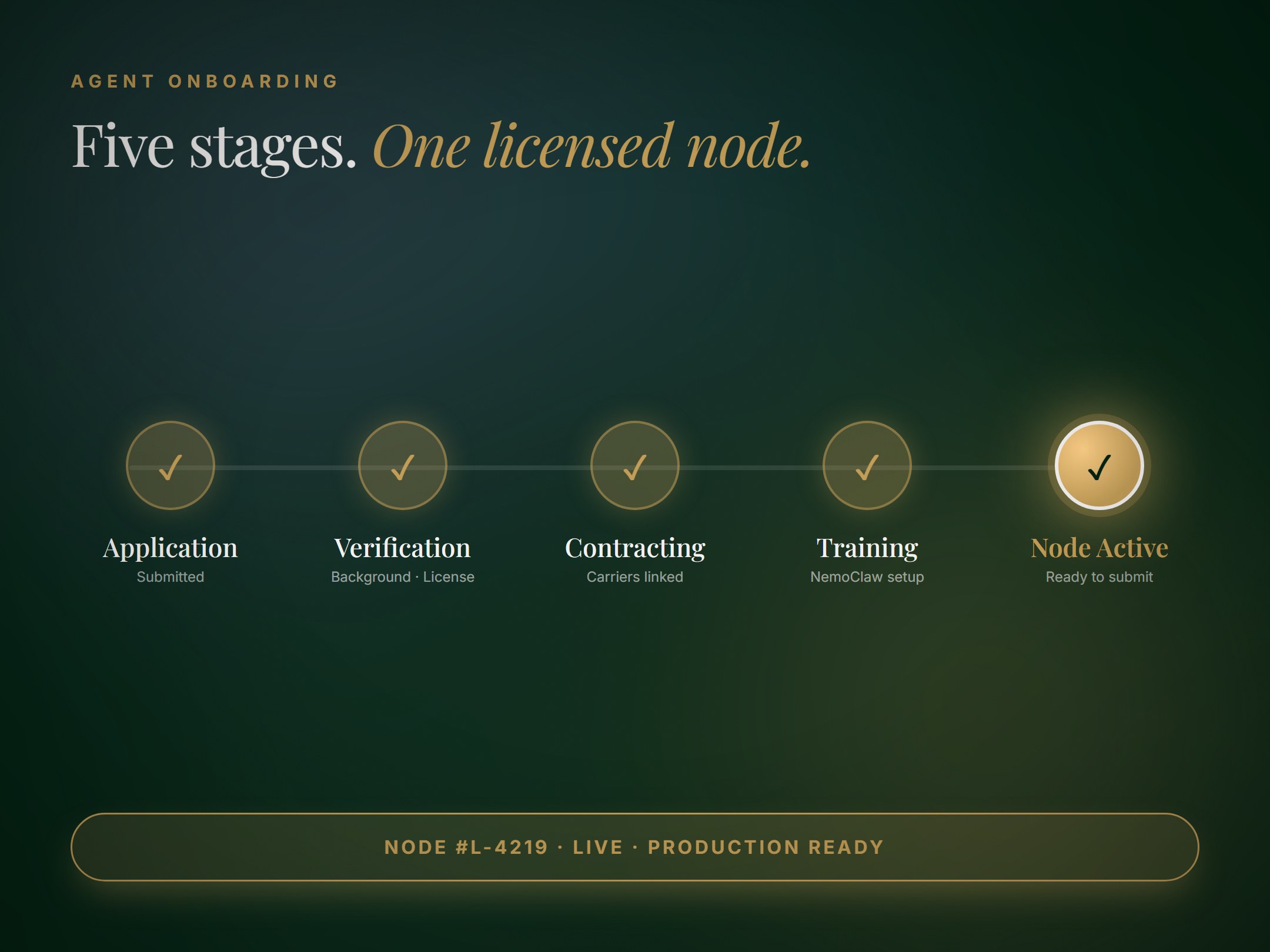Click the Node #L-4219 Live status banner
This screenshot has height=952, width=1270.
pos(634,847)
